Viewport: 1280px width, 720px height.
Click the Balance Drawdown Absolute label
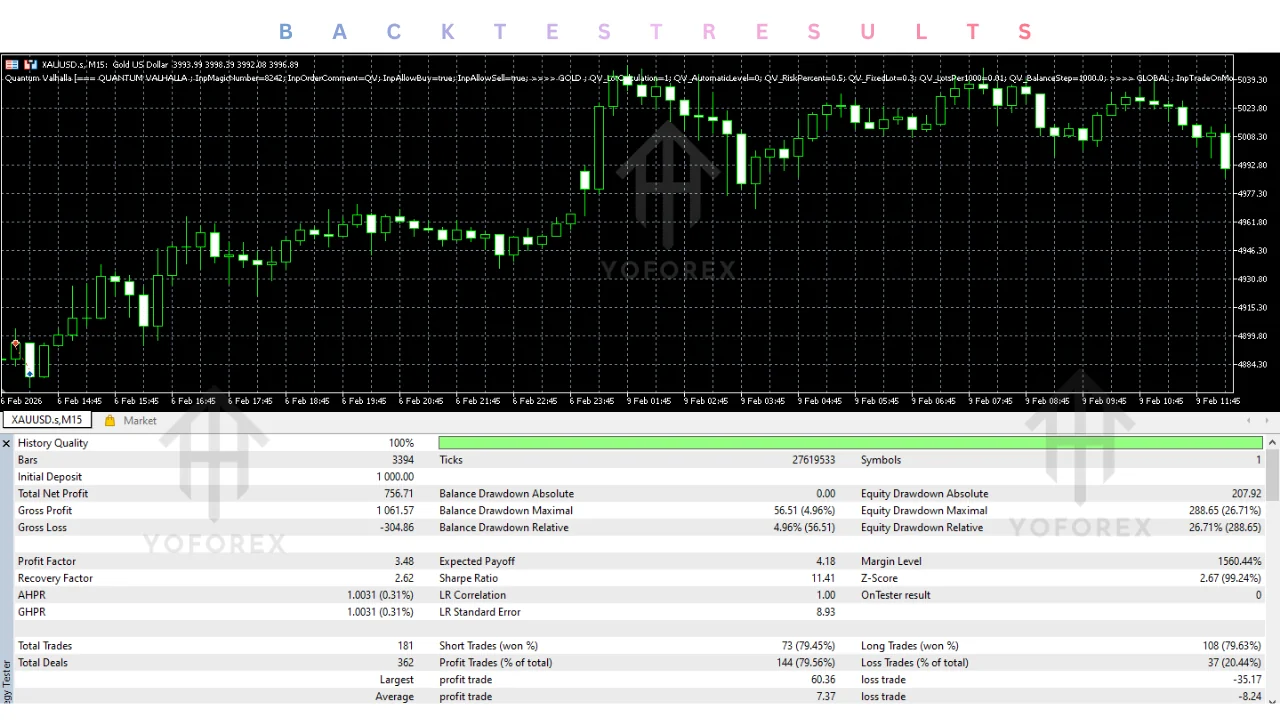tap(506, 494)
